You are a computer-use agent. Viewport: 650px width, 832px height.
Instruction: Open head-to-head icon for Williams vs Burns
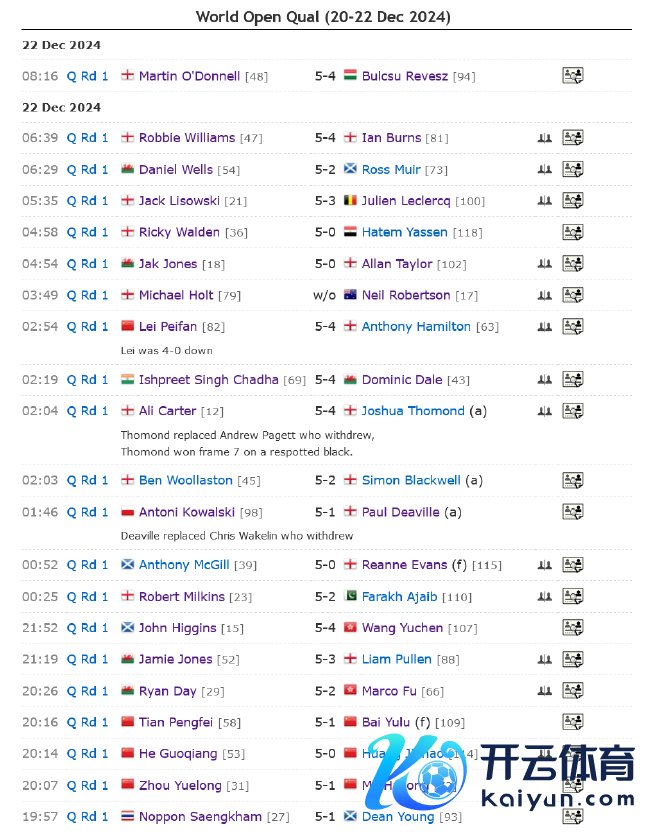[544, 138]
